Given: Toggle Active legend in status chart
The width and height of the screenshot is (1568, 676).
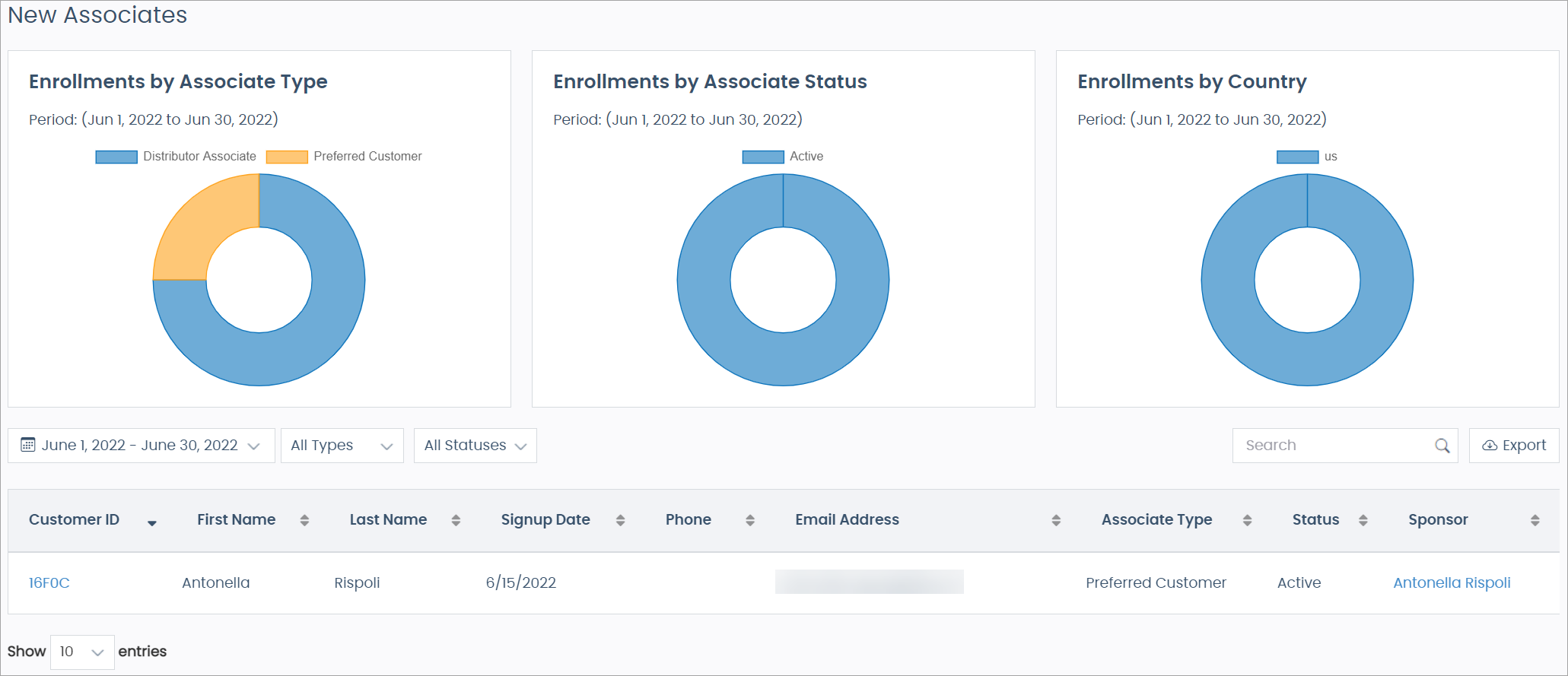Looking at the screenshot, I should point(783,157).
